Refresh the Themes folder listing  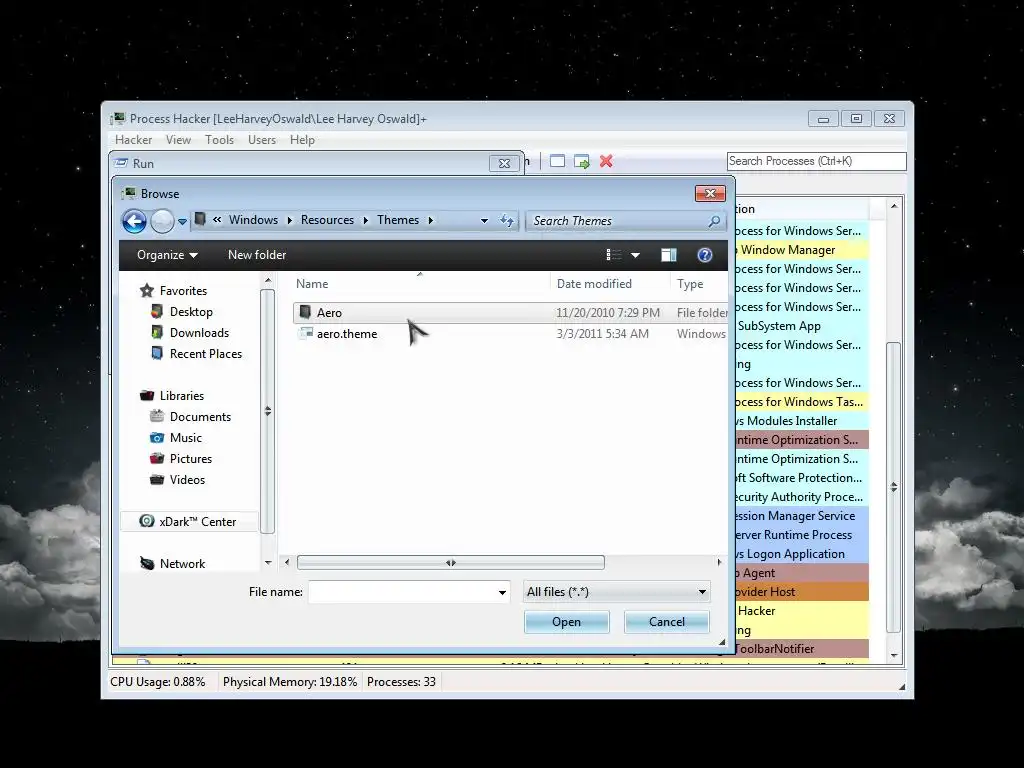pyautogui.click(x=507, y=221)
